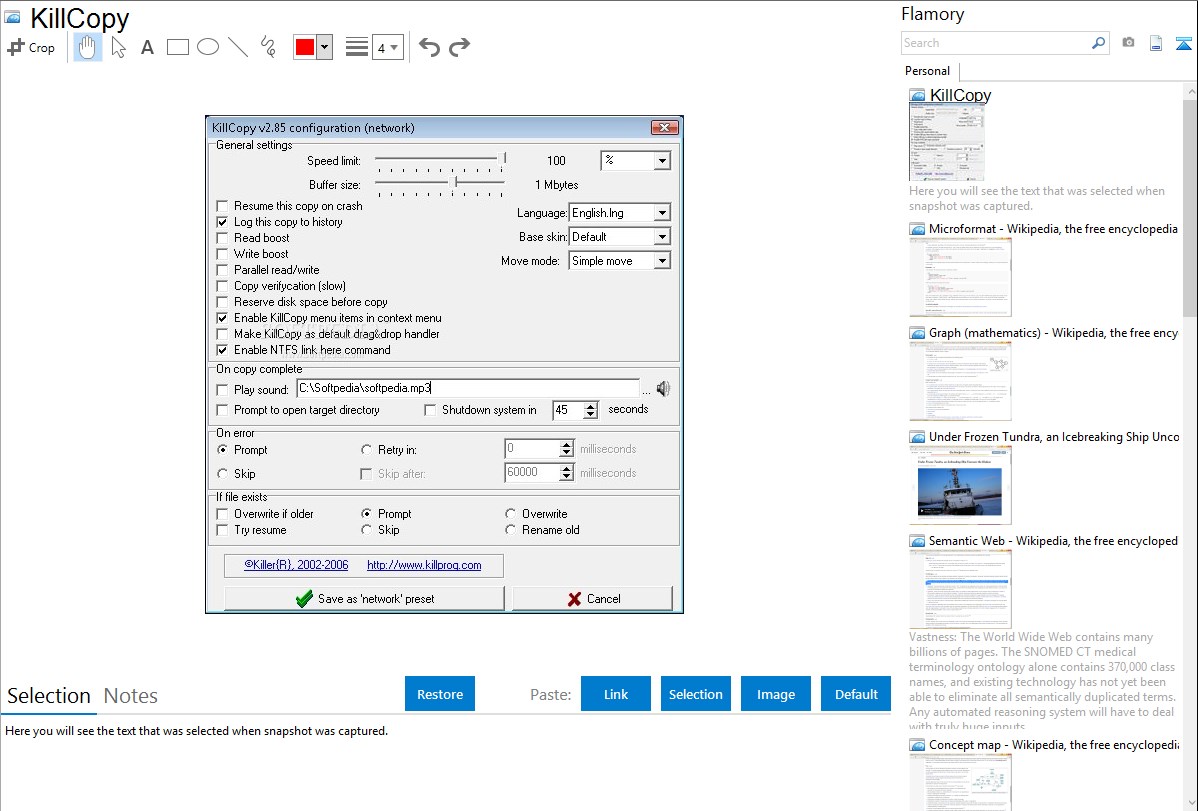Click the document icon in Flamory header
This screenshot has height=811, width=1198.
click(1156, 43)
